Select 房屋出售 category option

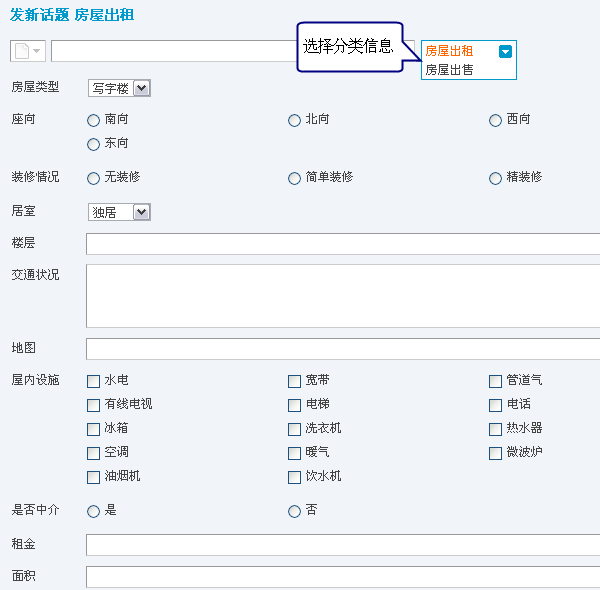point(449,70)
